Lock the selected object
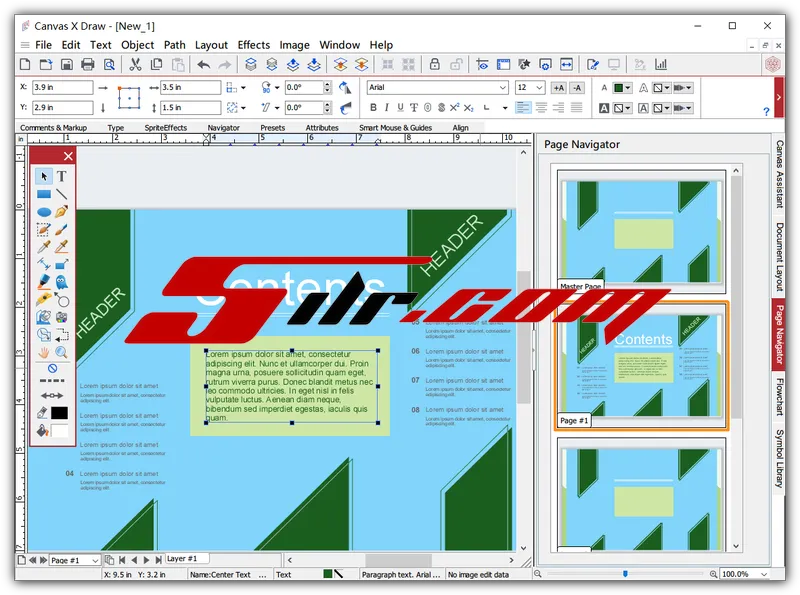This screenshot has width=800, height=595. click(x=434, y=64)
